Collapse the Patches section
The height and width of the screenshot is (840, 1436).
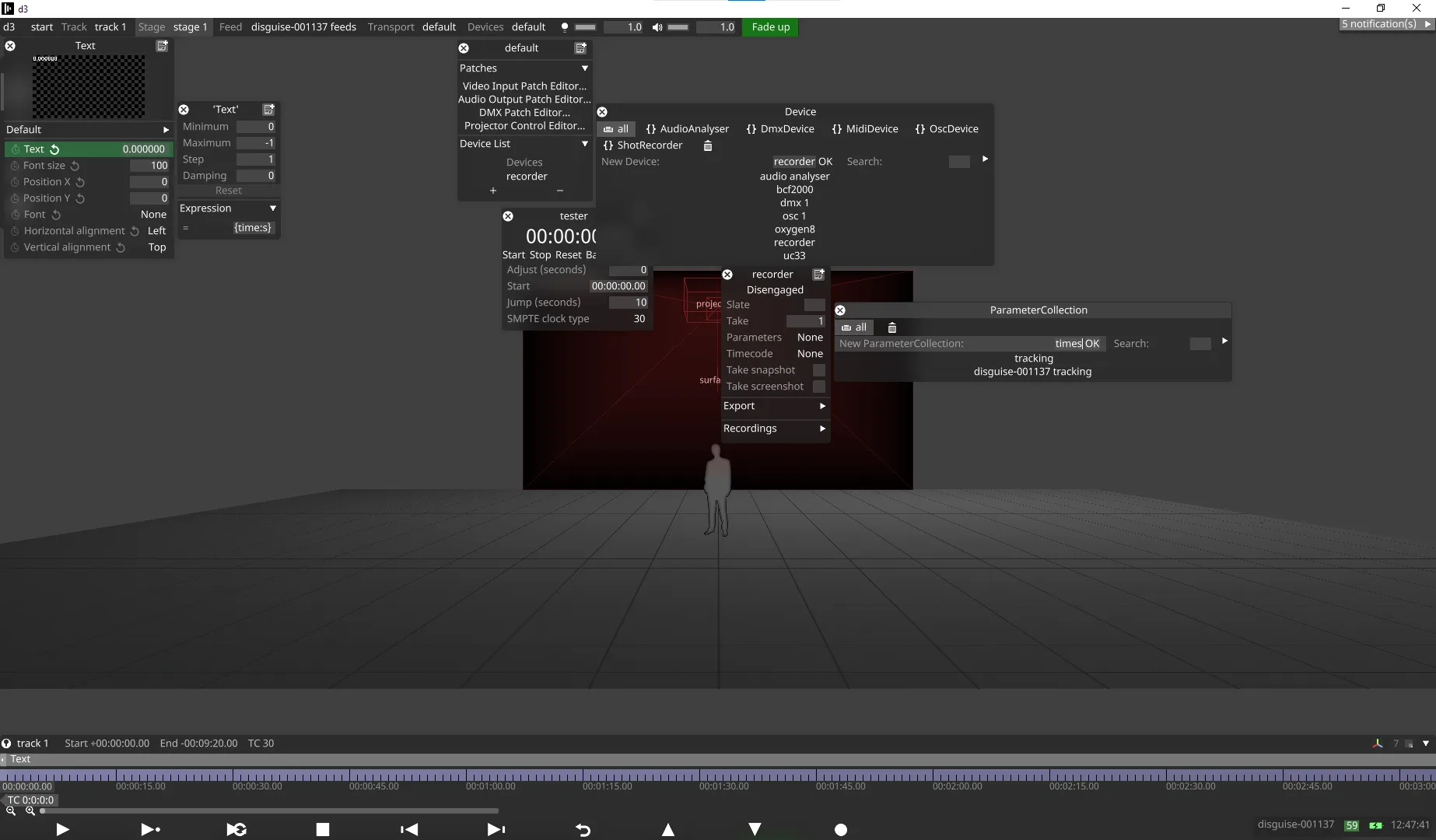585,68
